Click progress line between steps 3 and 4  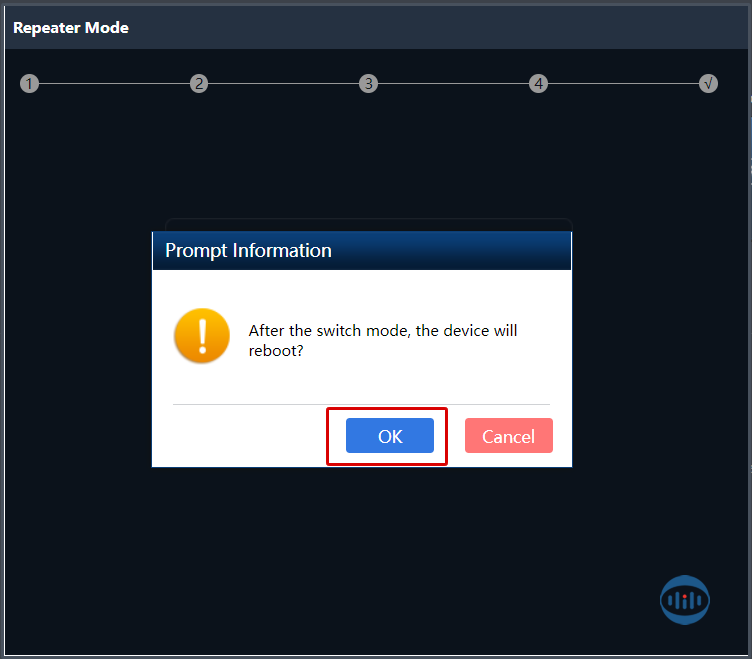point(454,84)
